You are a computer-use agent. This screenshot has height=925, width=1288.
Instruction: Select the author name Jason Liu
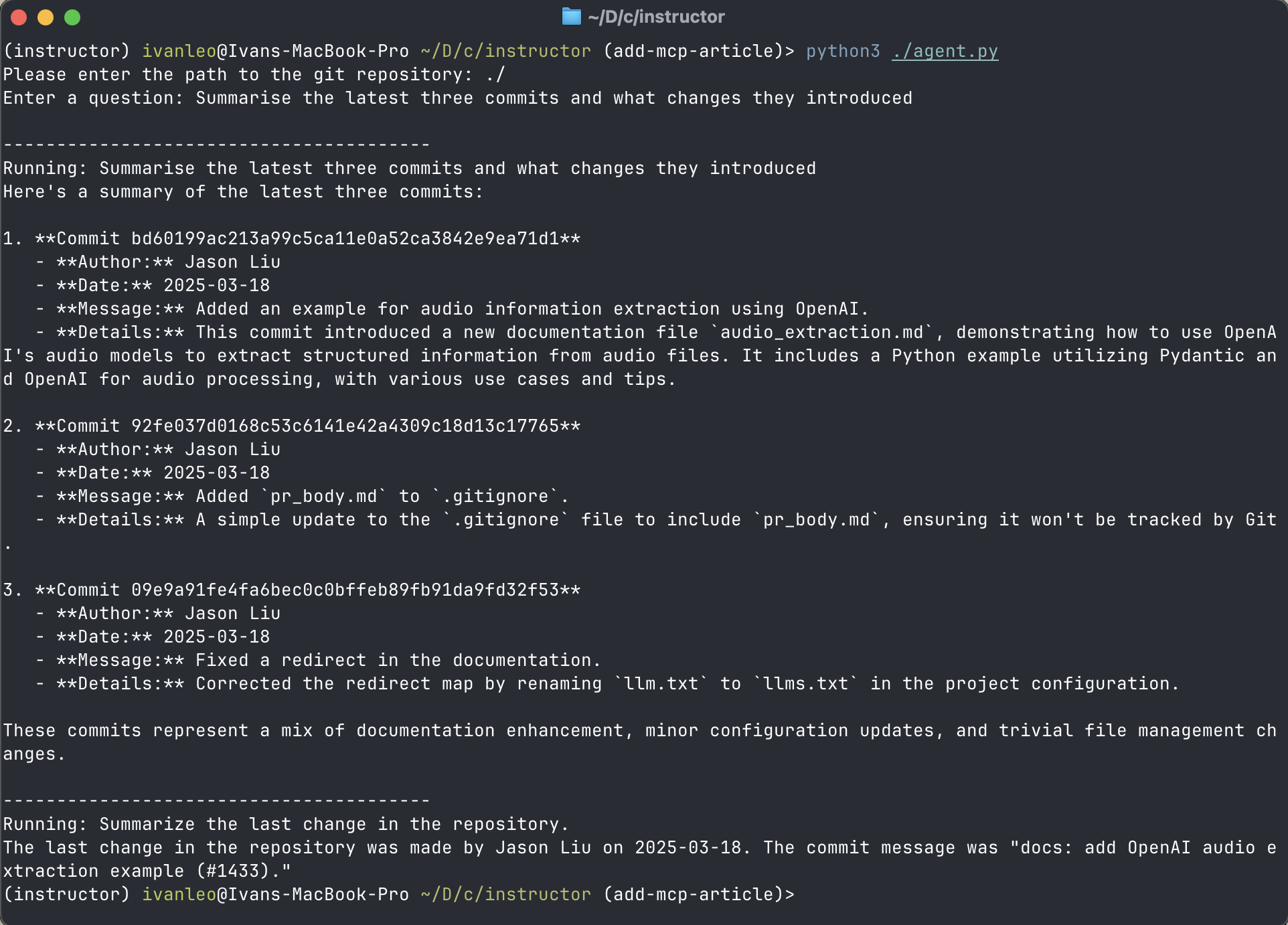click(232, 262)
